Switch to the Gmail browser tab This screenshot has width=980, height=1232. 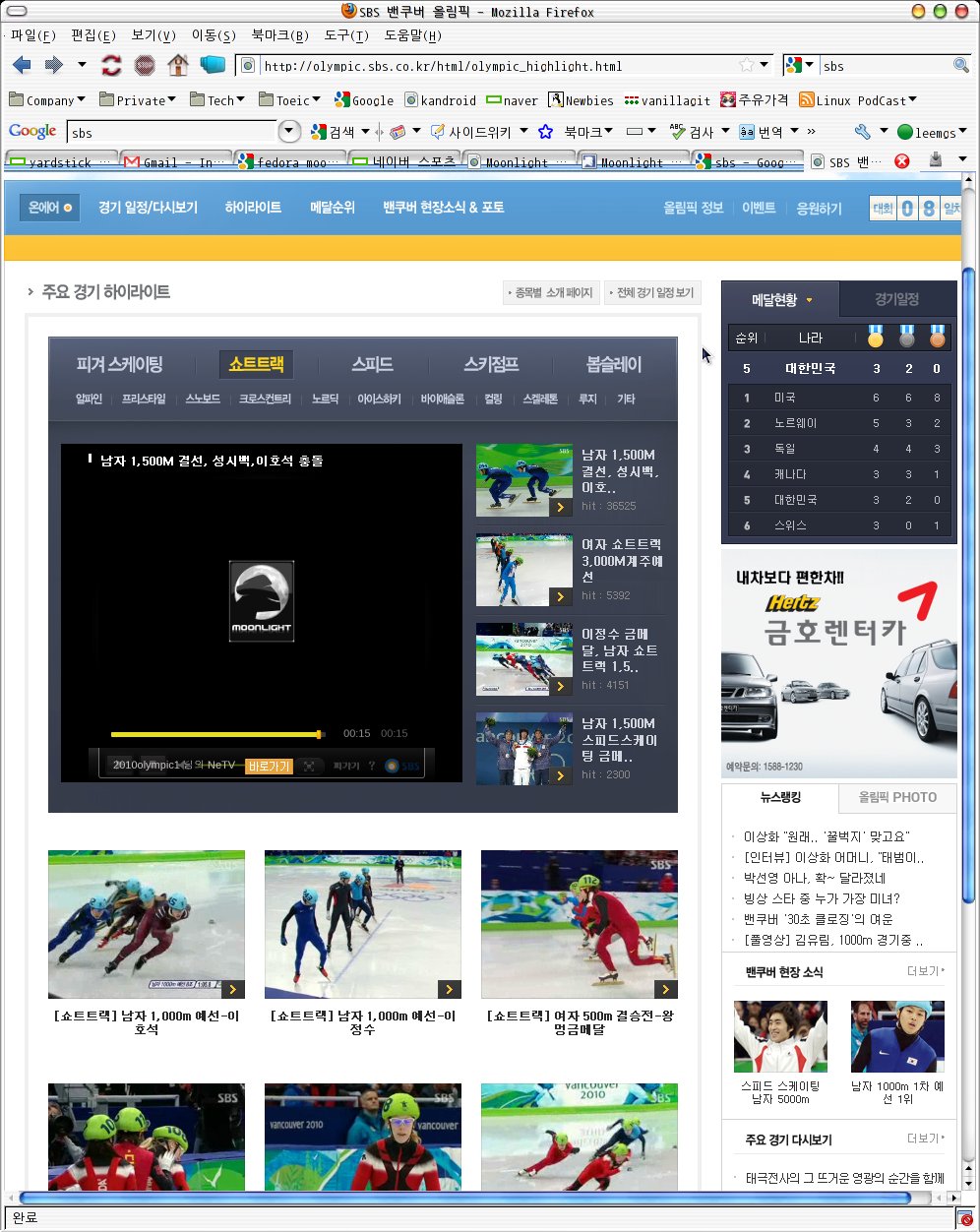pyautogui.click(x=175, y=162)
